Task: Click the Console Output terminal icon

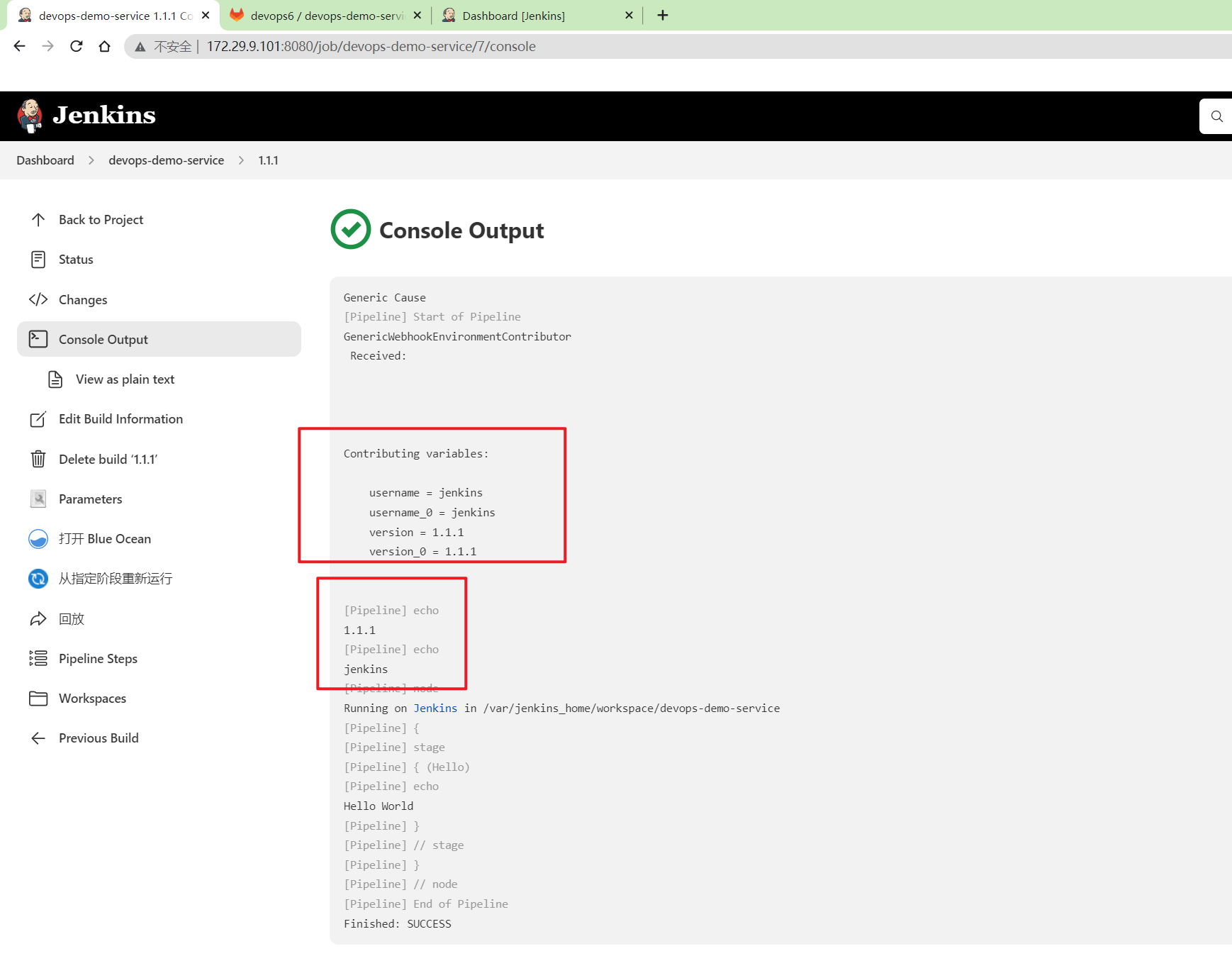Action: [x=38, y=339]
